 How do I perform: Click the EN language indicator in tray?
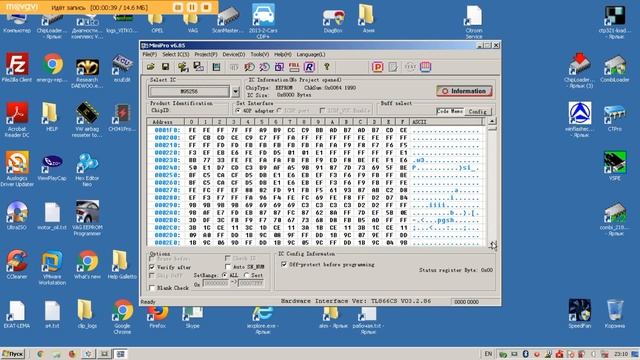pyautogui.click(x=488, y=354)
